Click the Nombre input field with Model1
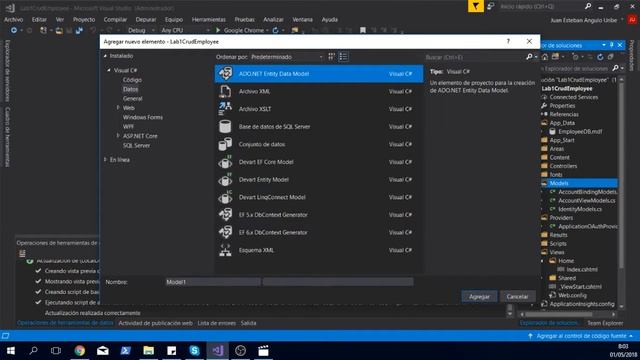The image size is (640, 360). (x=213, y=282)
